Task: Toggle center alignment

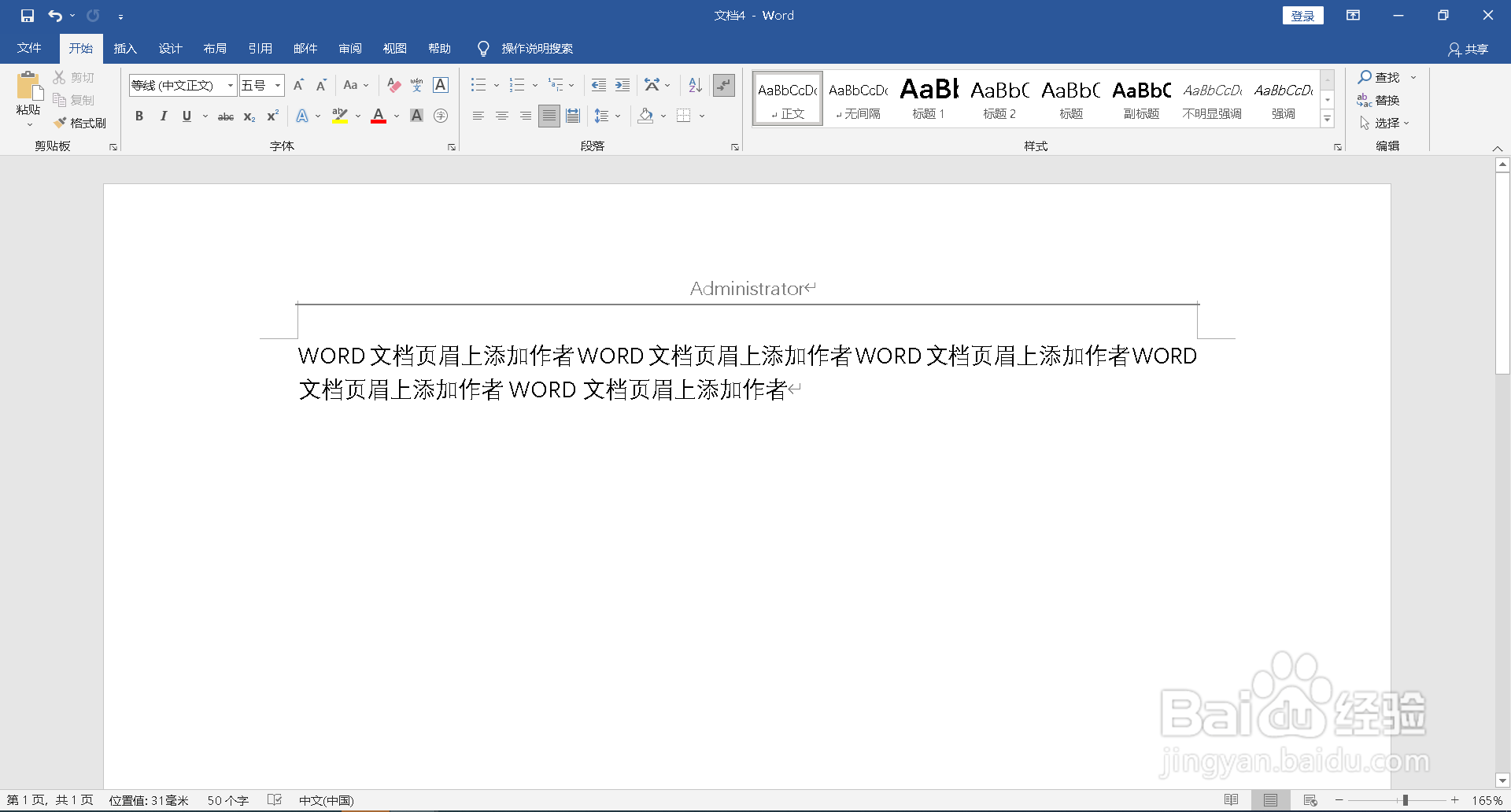Action: [502, 116]
